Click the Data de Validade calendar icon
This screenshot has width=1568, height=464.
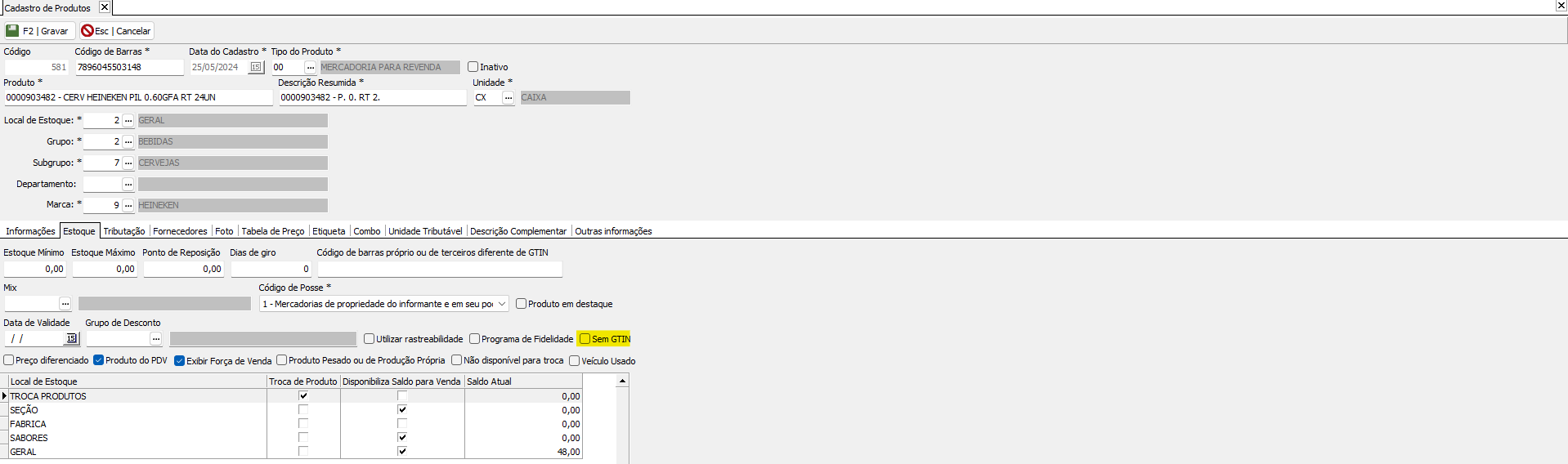point(71,338)
